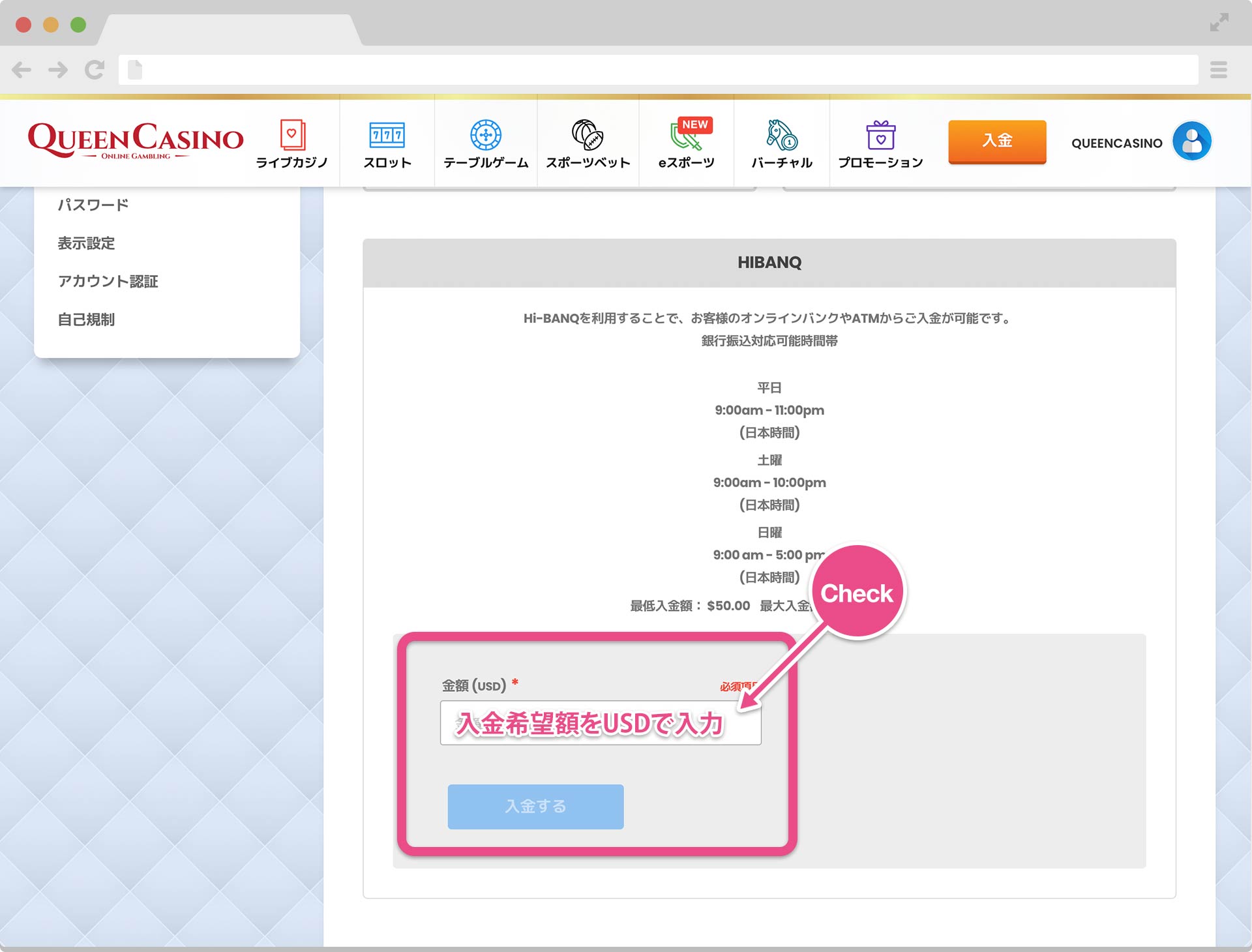
Task: Click the バーチャル navigation label
Action: (x=782, y=162)
